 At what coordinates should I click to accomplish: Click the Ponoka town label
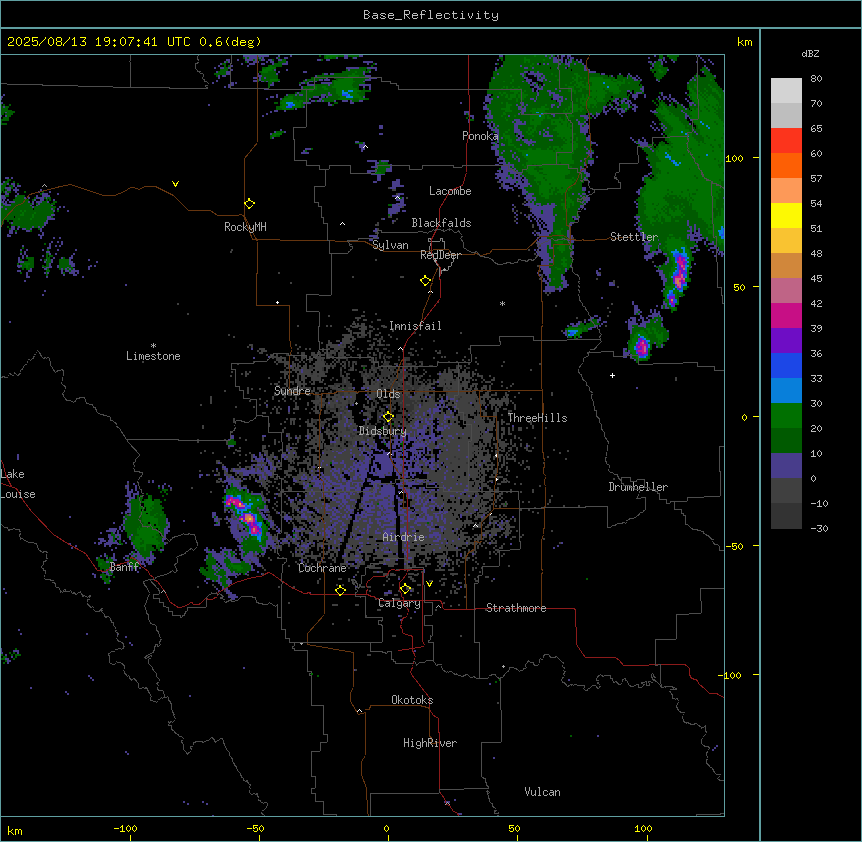coord(480,136)
